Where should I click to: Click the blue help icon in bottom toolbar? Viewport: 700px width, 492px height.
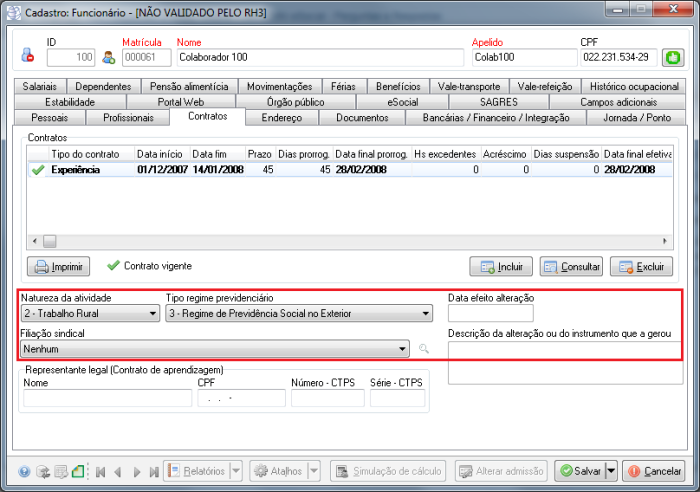(x=25, y=471)
